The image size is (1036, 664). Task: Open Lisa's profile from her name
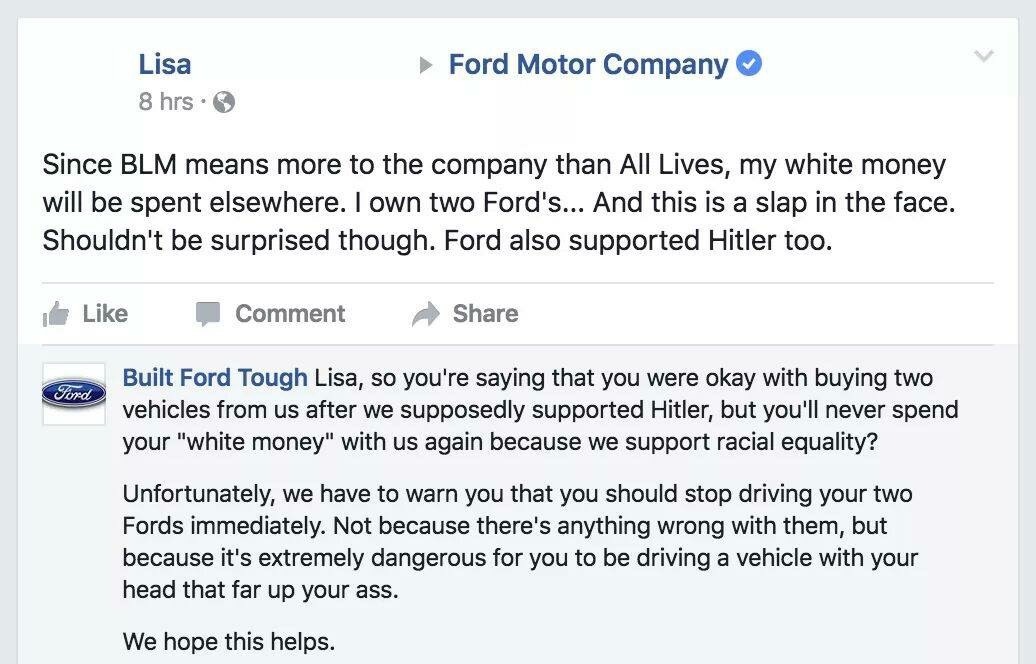(165, 65)
